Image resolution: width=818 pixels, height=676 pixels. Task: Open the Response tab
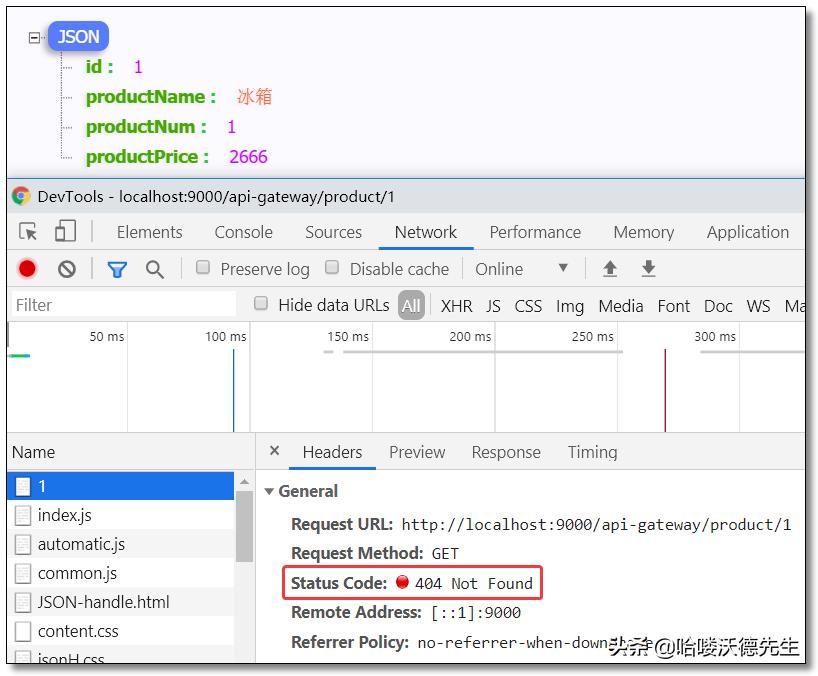[x=505, y=452]
